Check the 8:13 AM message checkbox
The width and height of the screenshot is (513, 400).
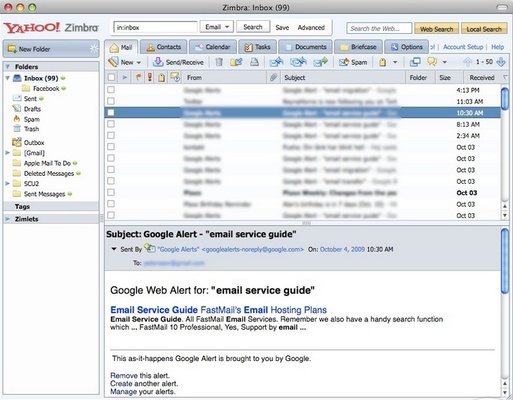click(x=111, y=124)
